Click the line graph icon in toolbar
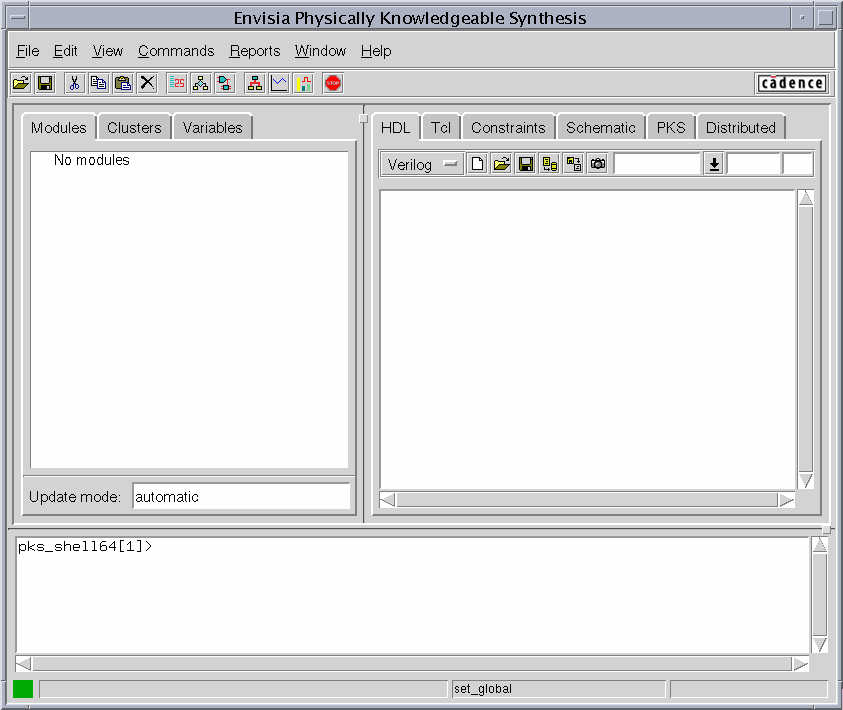Viewport: 843px width, 710px height. click(279, 84)
